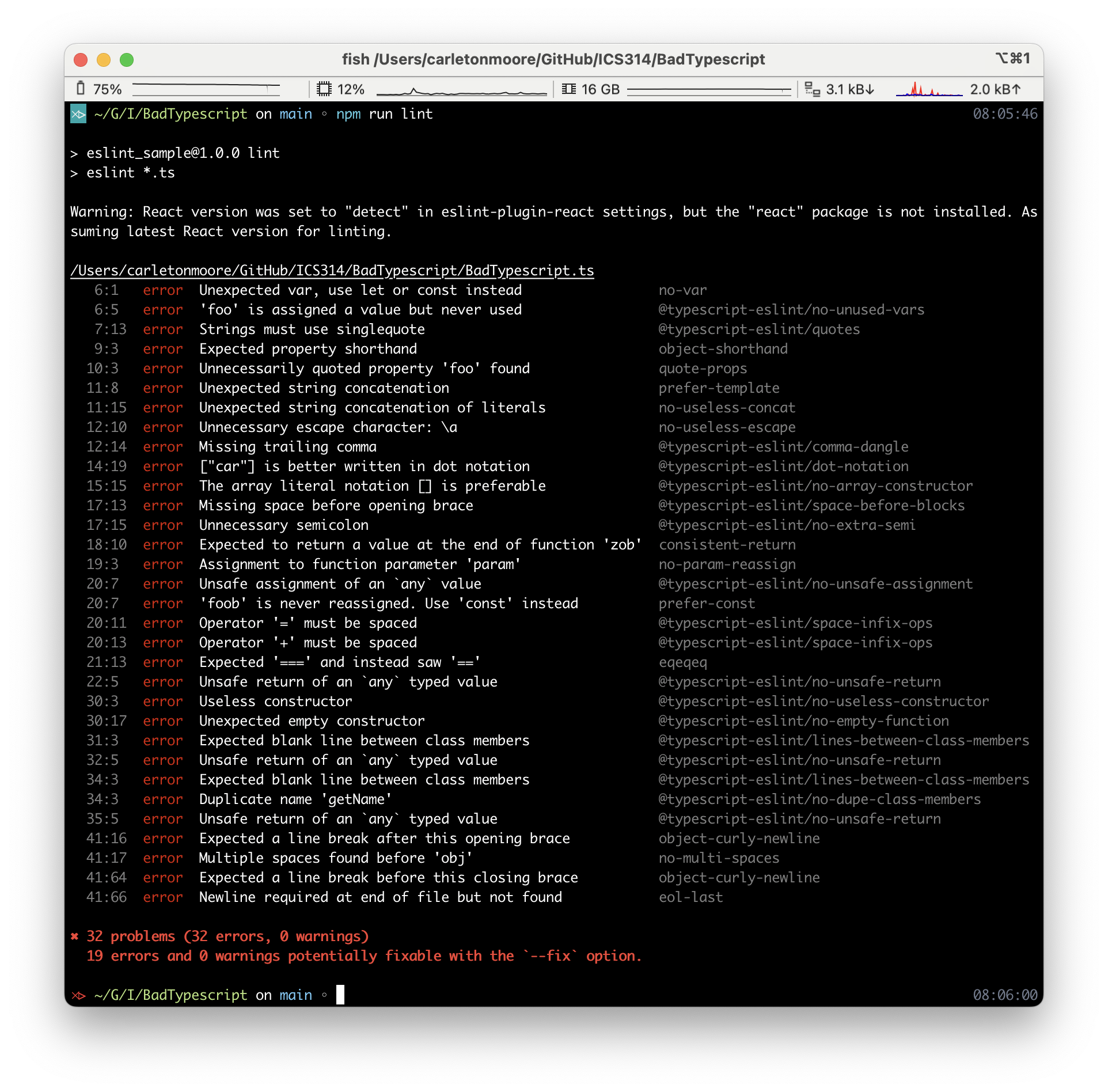Click the fish prompt icon on the first line
This screenshot has width=1108, height=1092.
[78, 114]
